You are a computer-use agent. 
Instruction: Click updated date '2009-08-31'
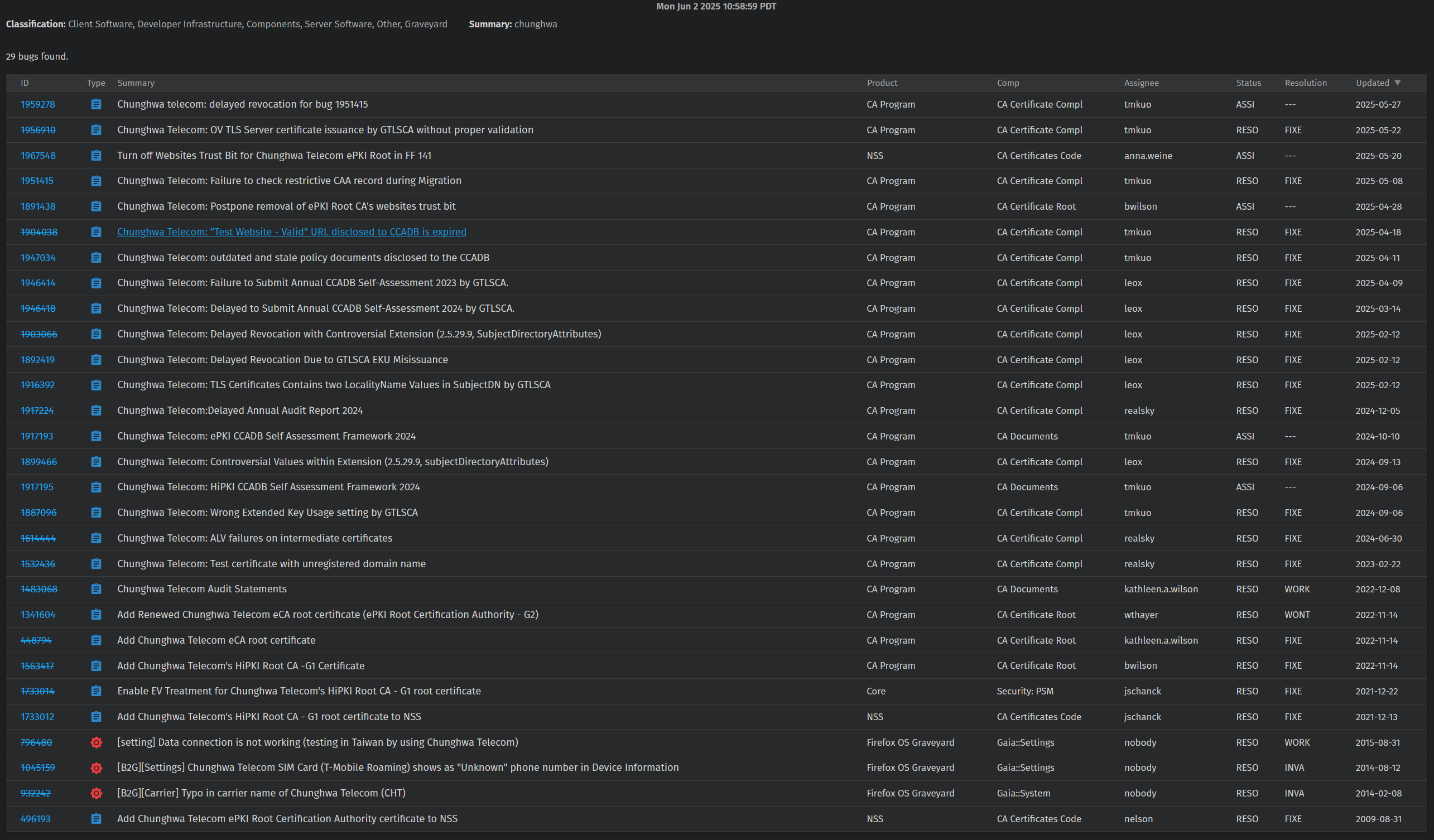[1378, 819]
